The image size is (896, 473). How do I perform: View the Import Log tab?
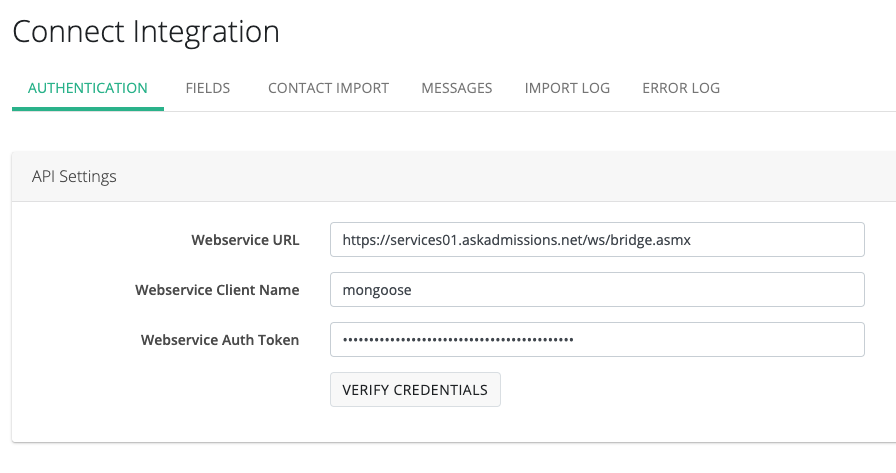pyautogui.click(x=567, y=88)
